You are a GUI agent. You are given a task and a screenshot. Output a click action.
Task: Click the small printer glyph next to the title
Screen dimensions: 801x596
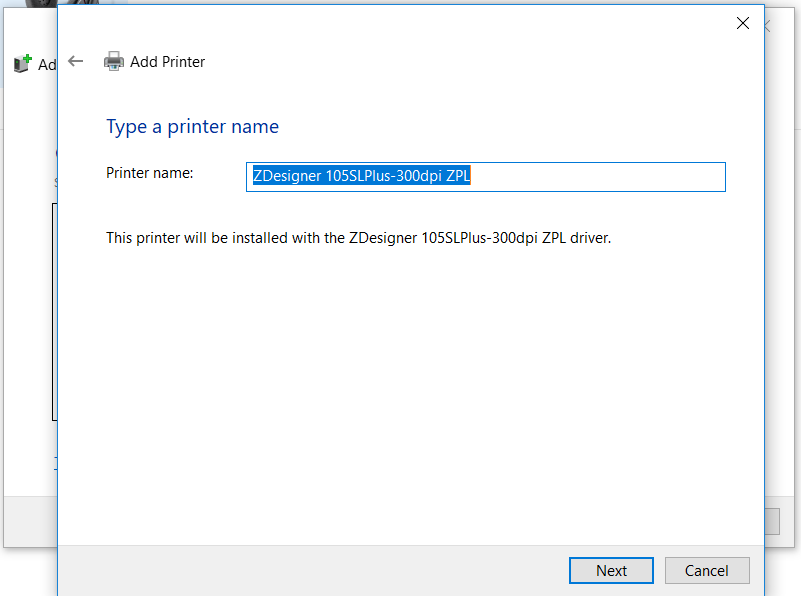114,61
